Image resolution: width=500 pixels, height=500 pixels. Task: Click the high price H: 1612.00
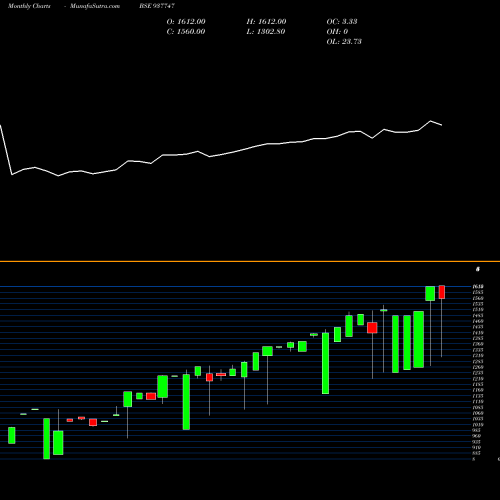pyautogui.click(x=266, y=22)
